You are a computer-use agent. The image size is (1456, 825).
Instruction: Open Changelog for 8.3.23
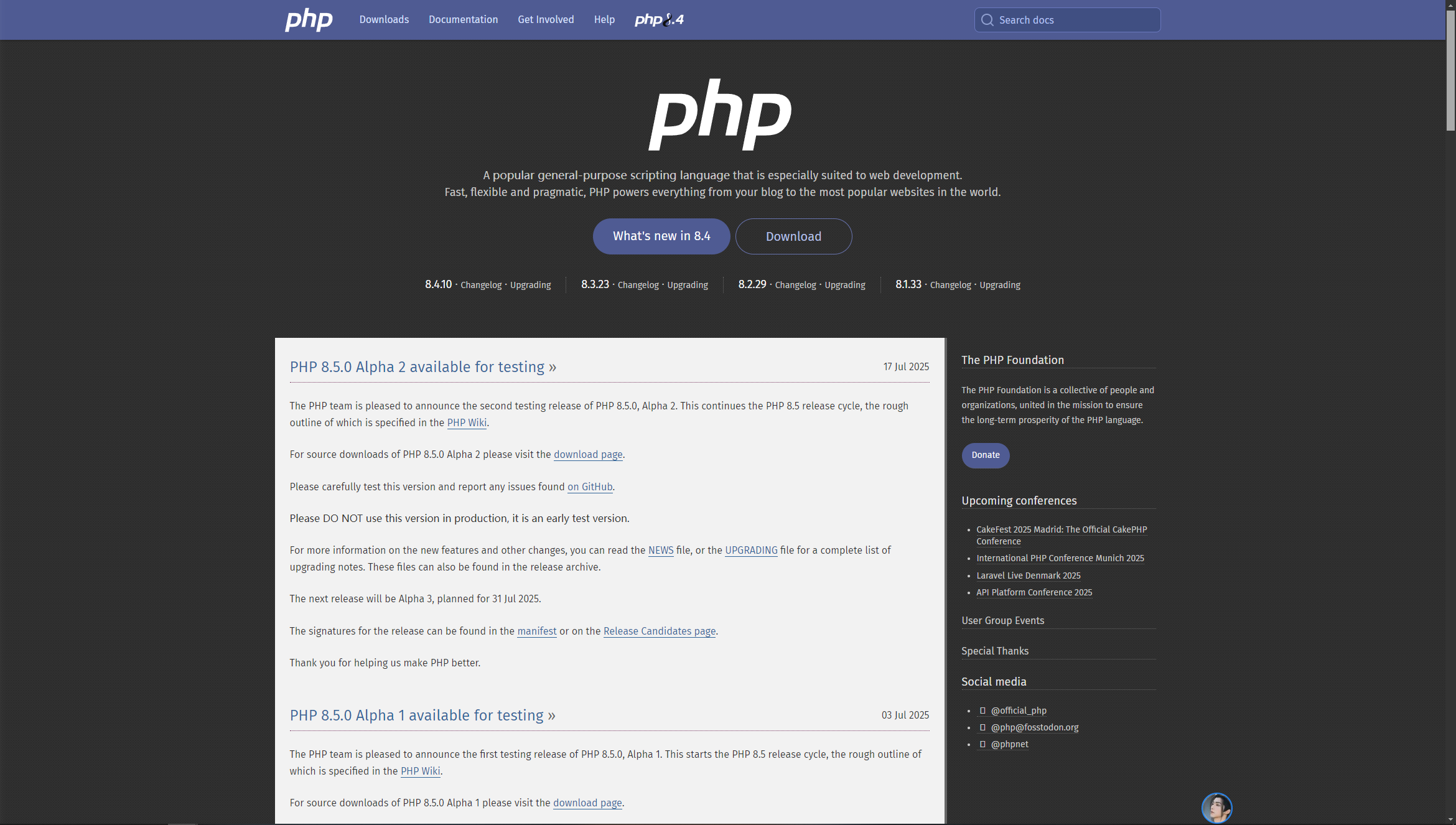pos(638,285)
